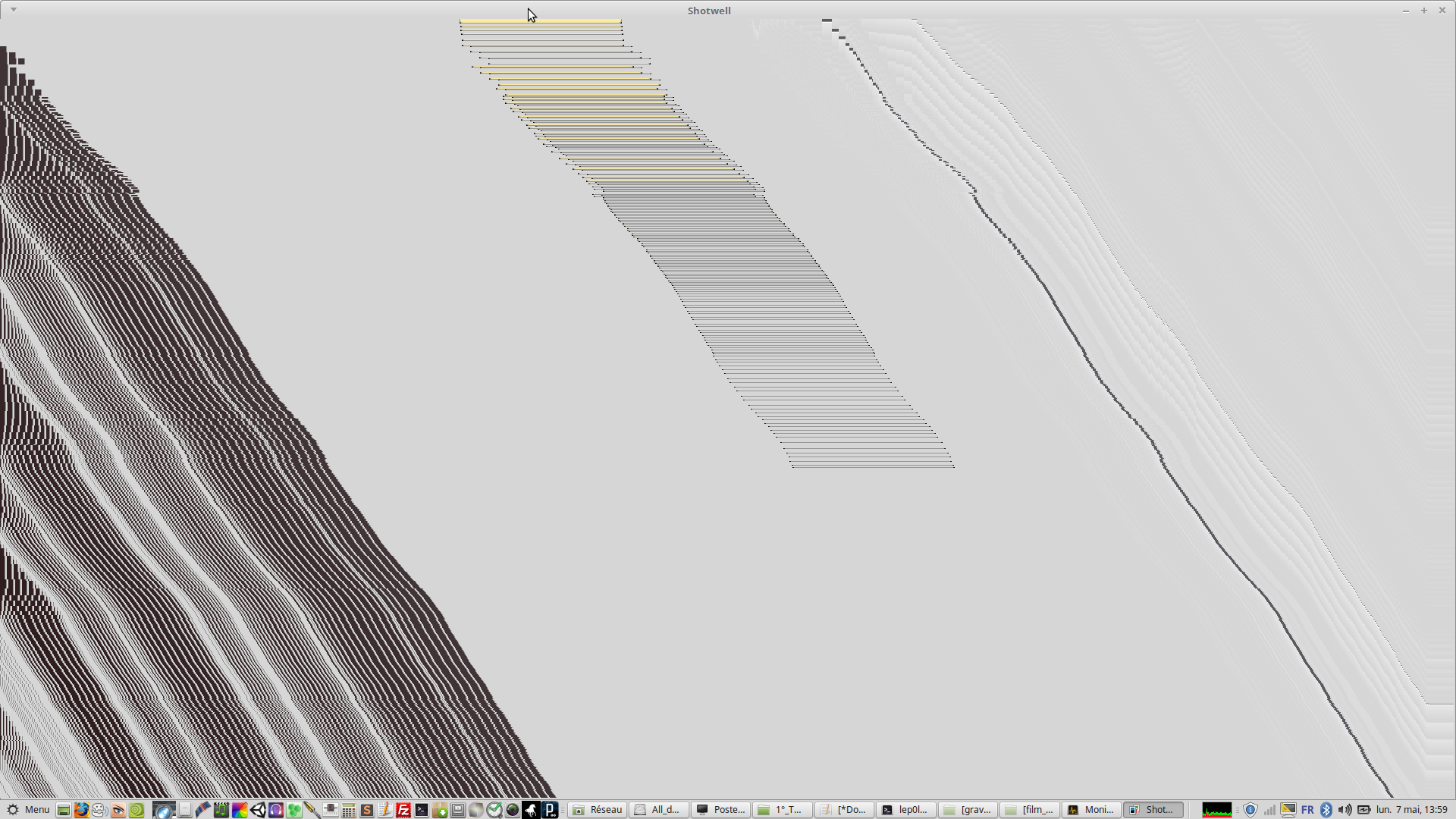Open the Sublime Text launcher icon

[x=367, y=810]
